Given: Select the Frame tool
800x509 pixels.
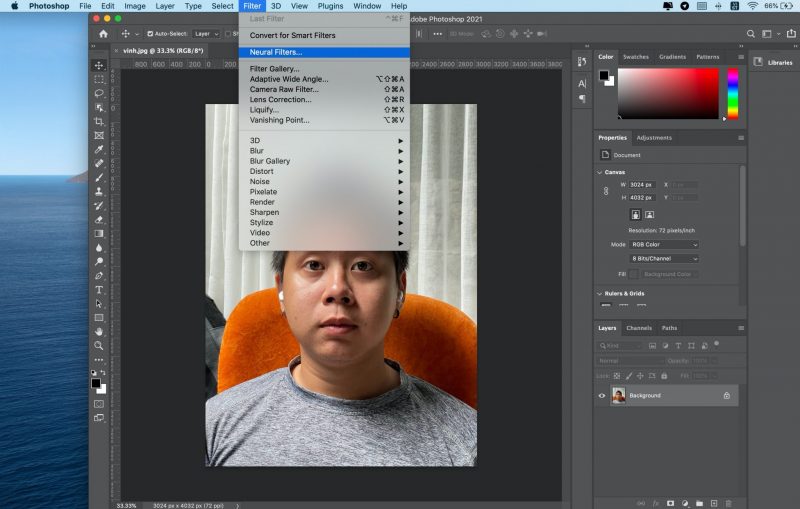Looking at the screenshot, I should point(99,136).
